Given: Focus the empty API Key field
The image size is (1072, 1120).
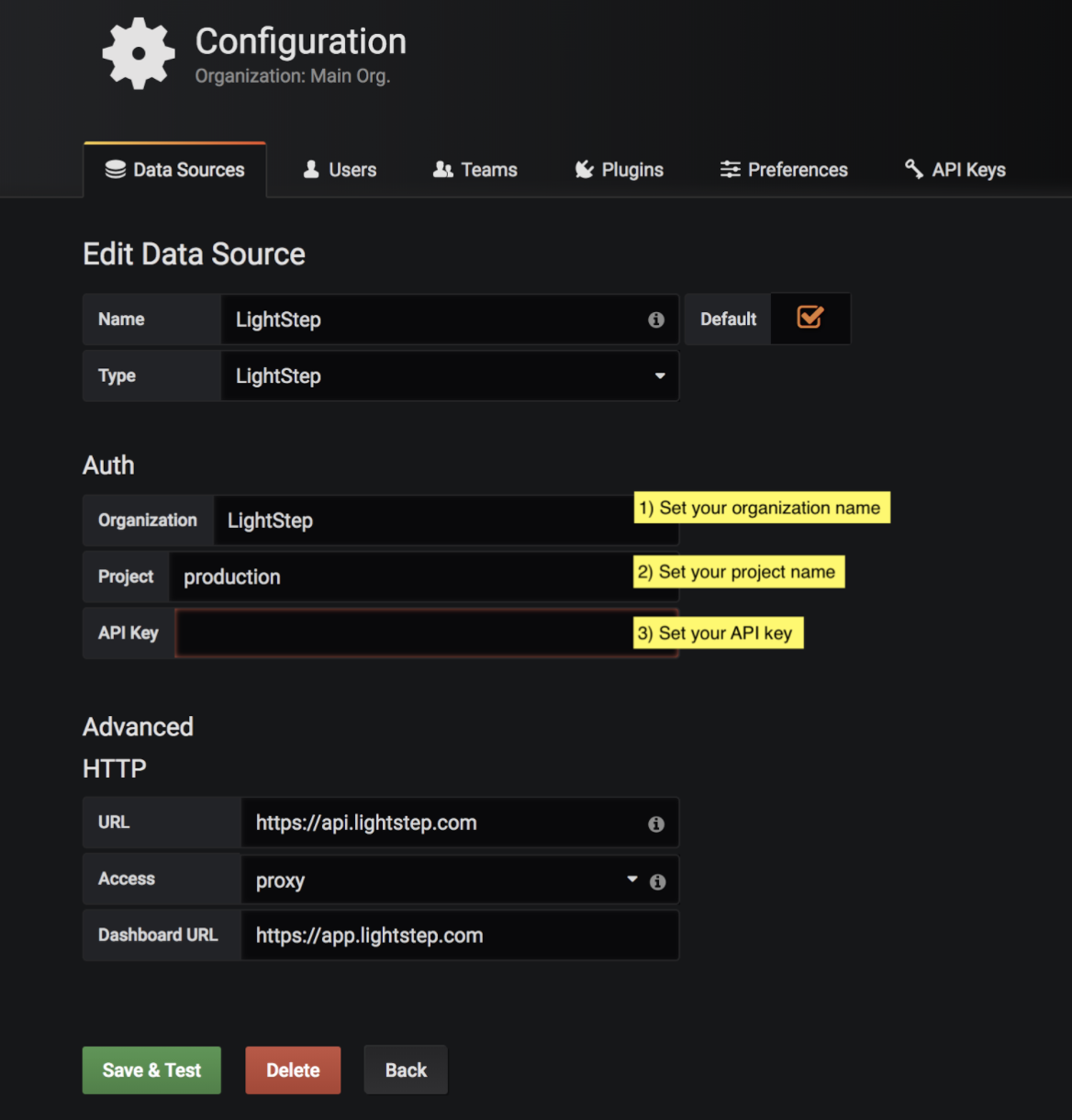Looking at the screenshot, I should (427, 633).
